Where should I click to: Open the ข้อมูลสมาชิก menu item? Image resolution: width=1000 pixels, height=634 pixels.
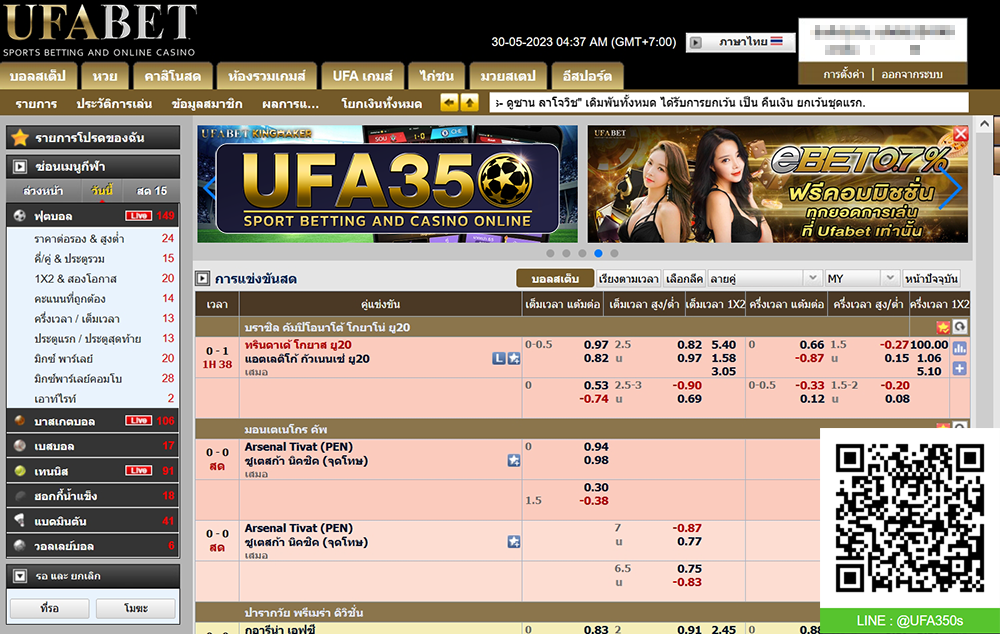click(x=207, y=103)
